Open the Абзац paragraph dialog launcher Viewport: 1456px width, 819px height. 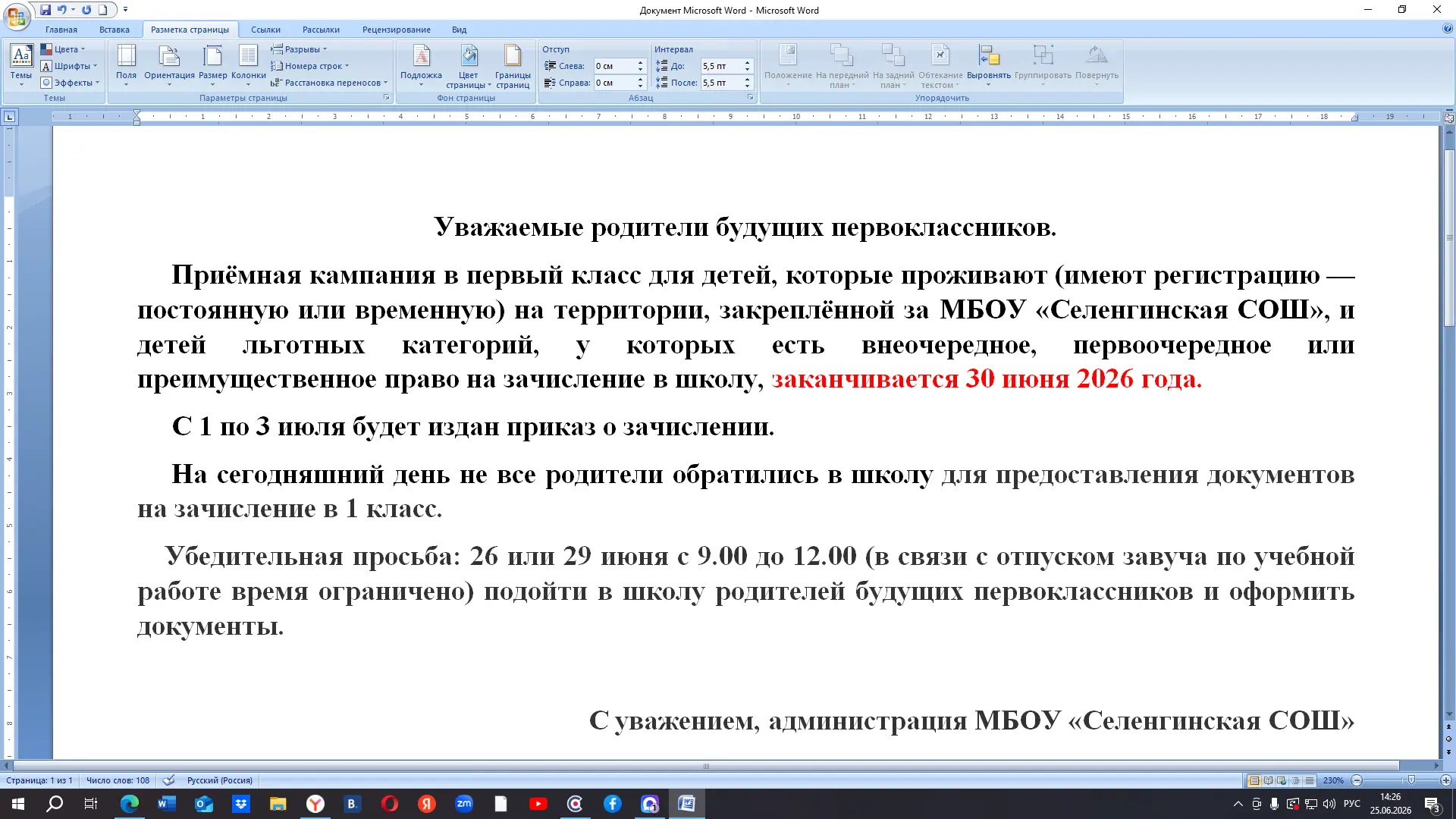click(x=751, y=98)
